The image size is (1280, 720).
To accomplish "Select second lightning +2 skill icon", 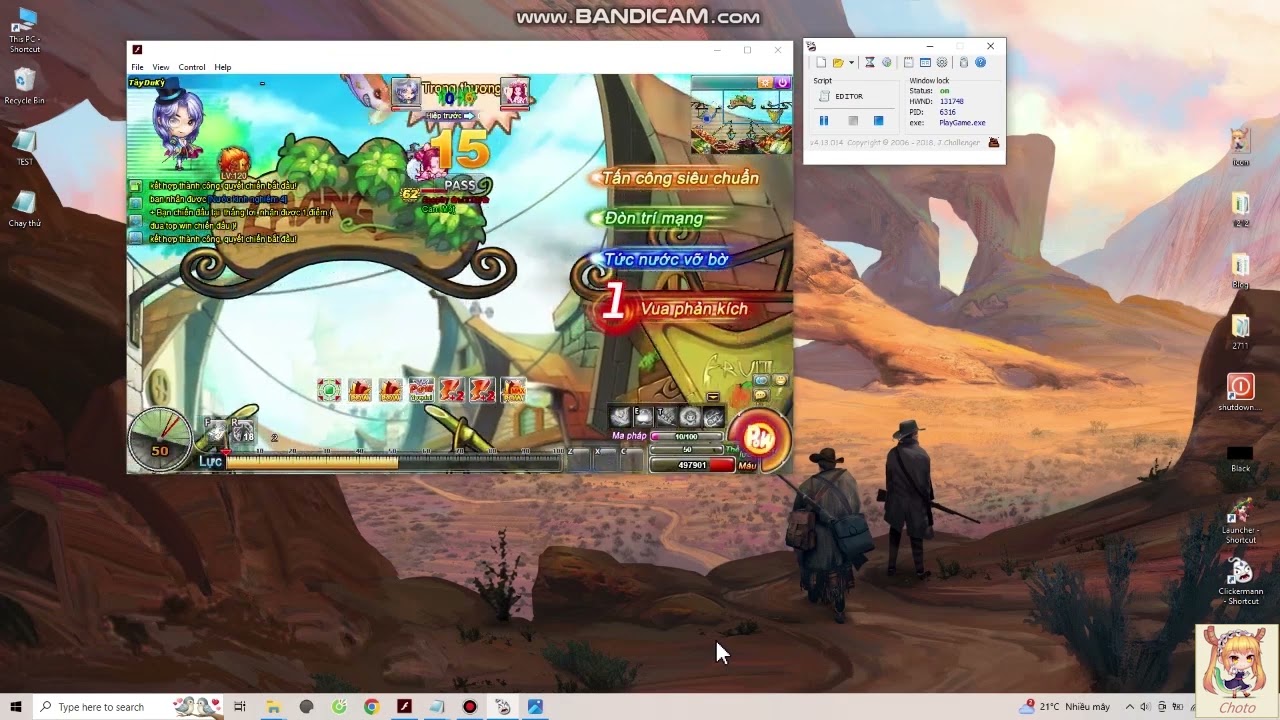I will tap(483, 390).
